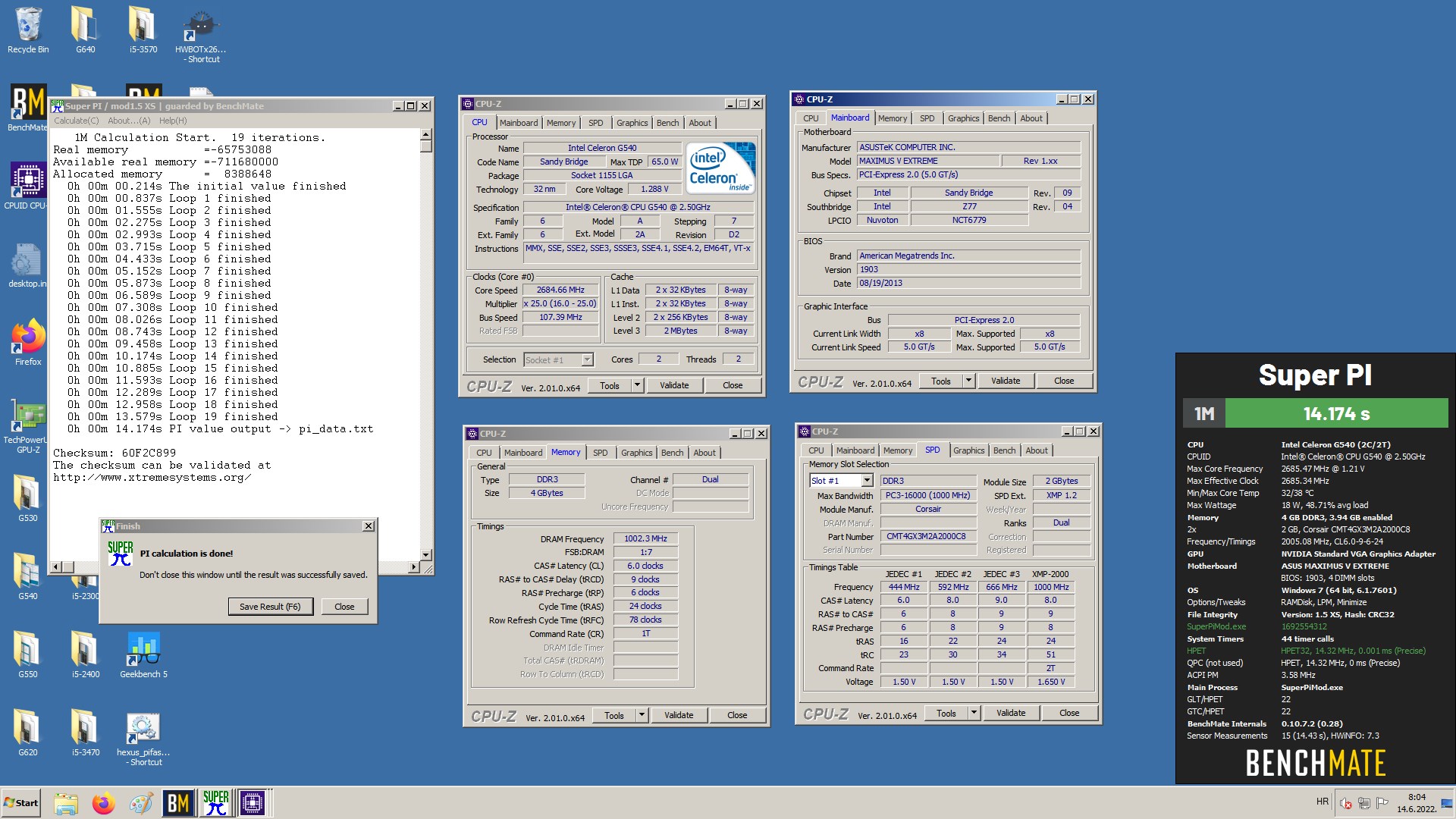Click Close in the Finish dialog
Screen dimensions: 1456x819
[x=344, y=607]
